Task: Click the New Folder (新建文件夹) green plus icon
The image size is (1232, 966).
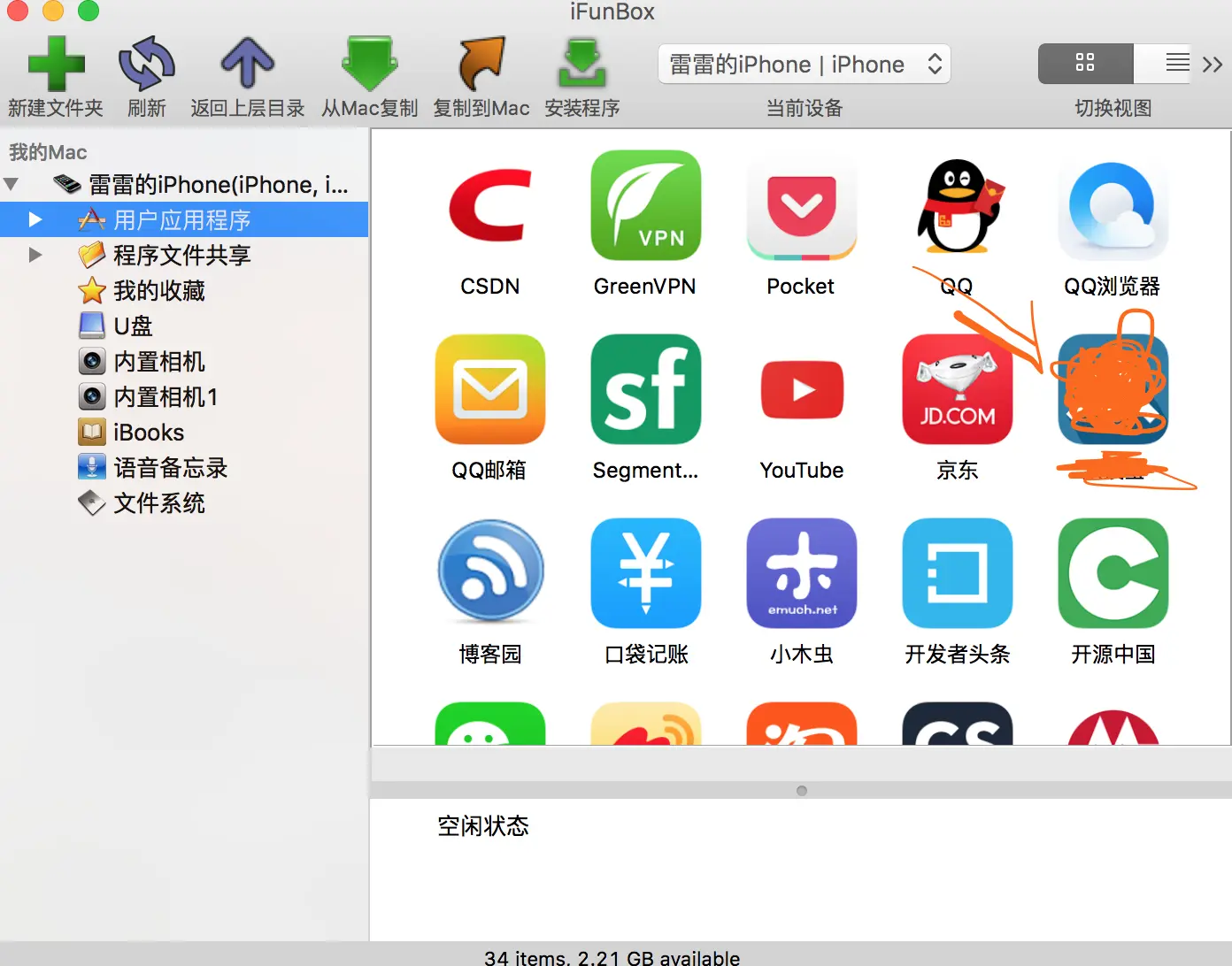Action: 56,64
